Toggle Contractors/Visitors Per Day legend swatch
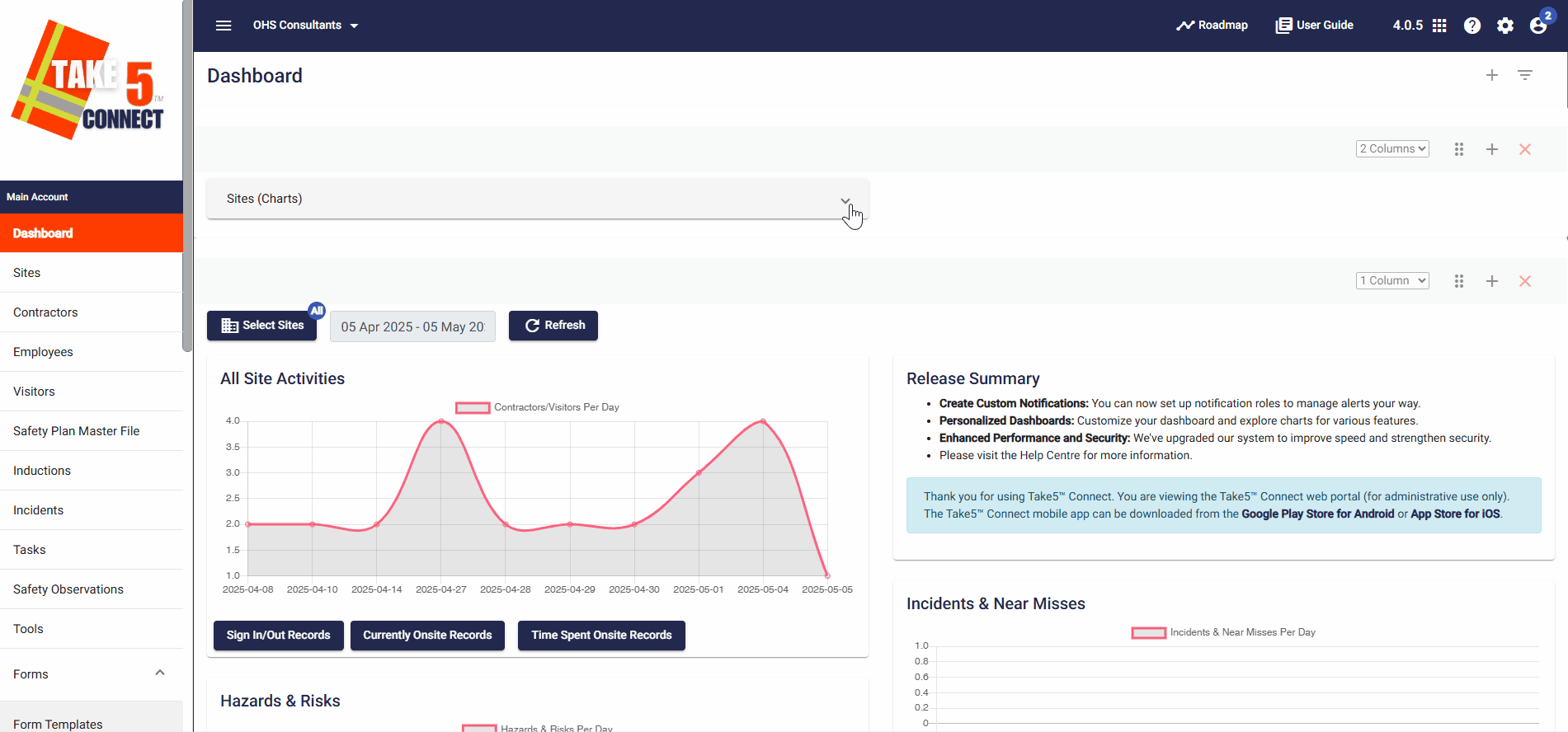The width and height of the screenshot is (1568, 732). pos(473,408)
